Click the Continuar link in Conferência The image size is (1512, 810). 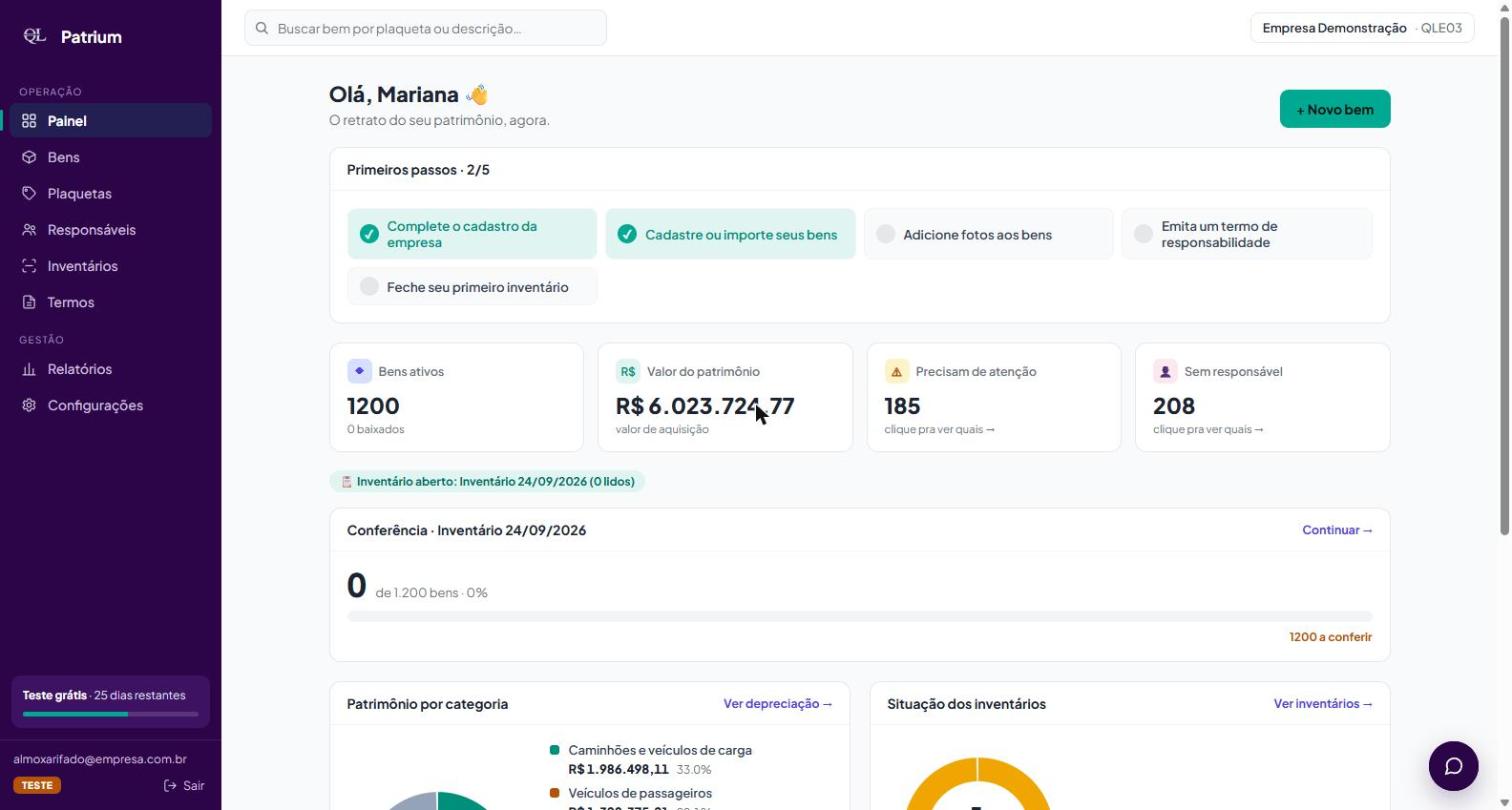[1337, 530]
